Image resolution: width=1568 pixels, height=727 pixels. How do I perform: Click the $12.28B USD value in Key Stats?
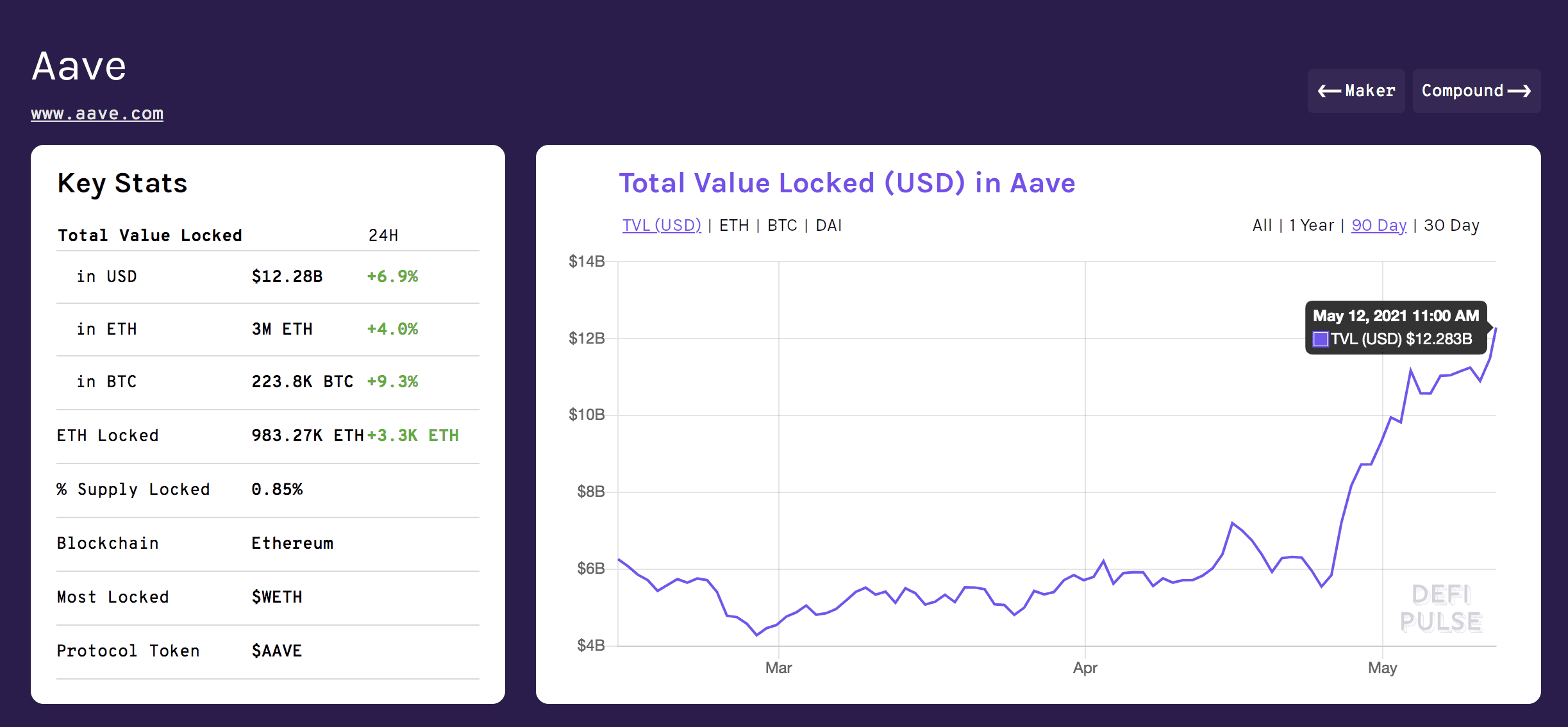(x=287, y=276)
